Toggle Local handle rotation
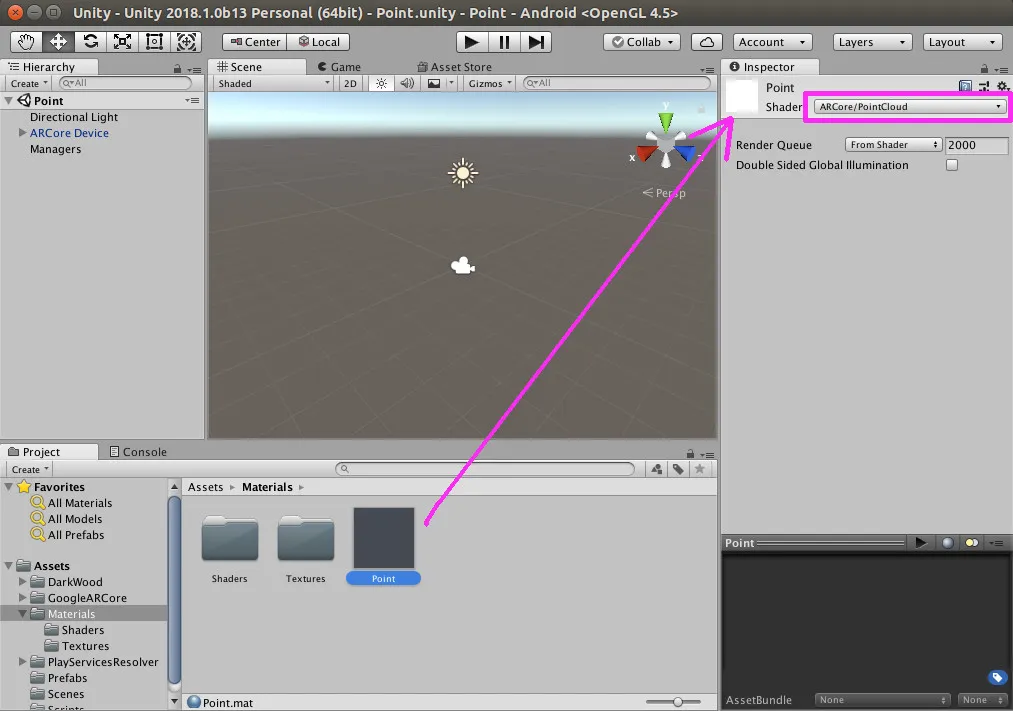 tap(319, 42)
